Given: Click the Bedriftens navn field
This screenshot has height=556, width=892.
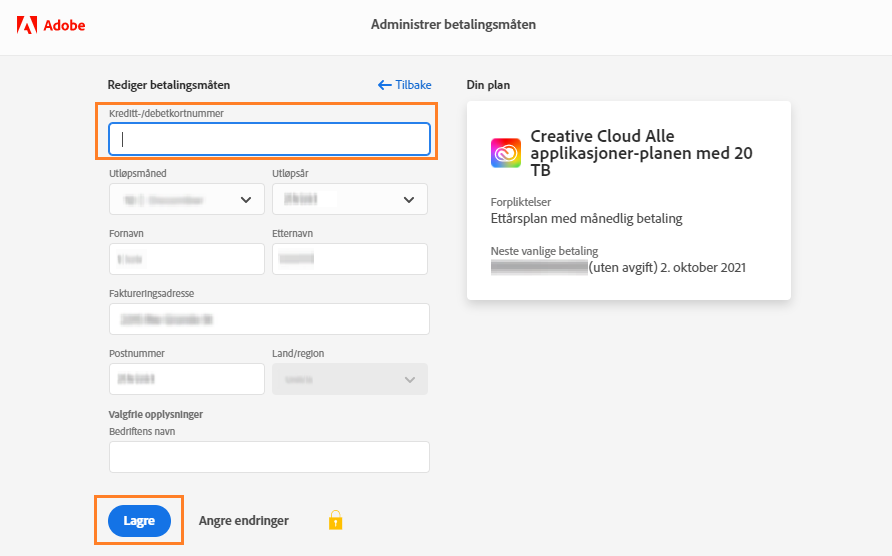Looking at the screenshot, I should click(269, 457).
